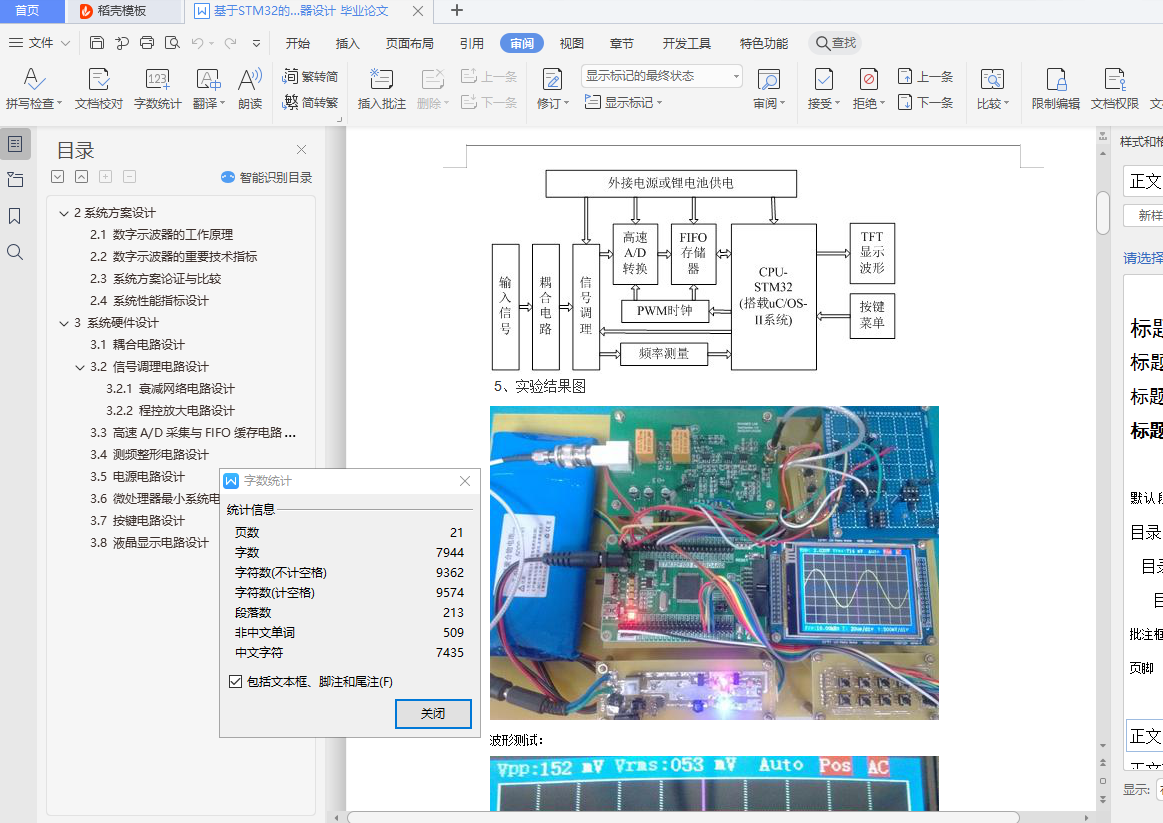
Task: Open the outline pane icon in left sidebar
Action: (15, 144)
